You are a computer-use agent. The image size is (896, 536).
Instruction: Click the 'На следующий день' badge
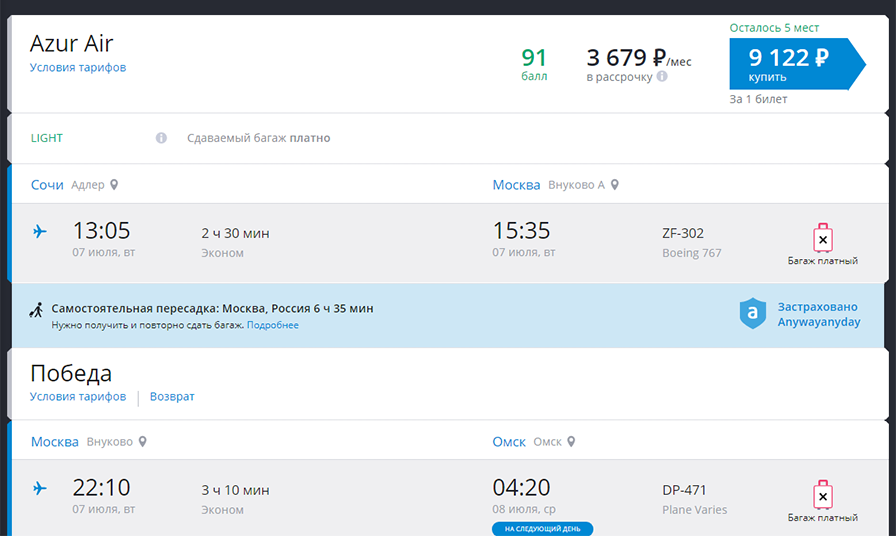tap(542, 529)
